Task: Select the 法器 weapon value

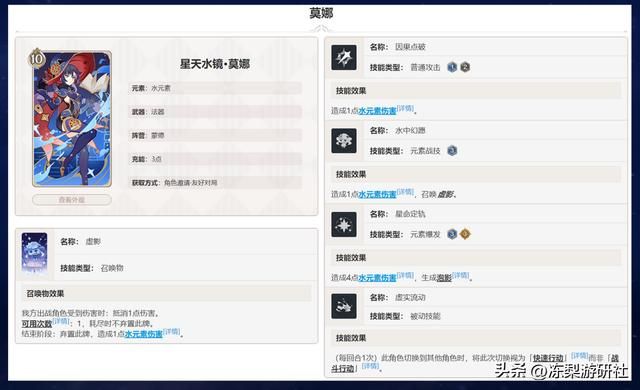Action: point(158,112)
